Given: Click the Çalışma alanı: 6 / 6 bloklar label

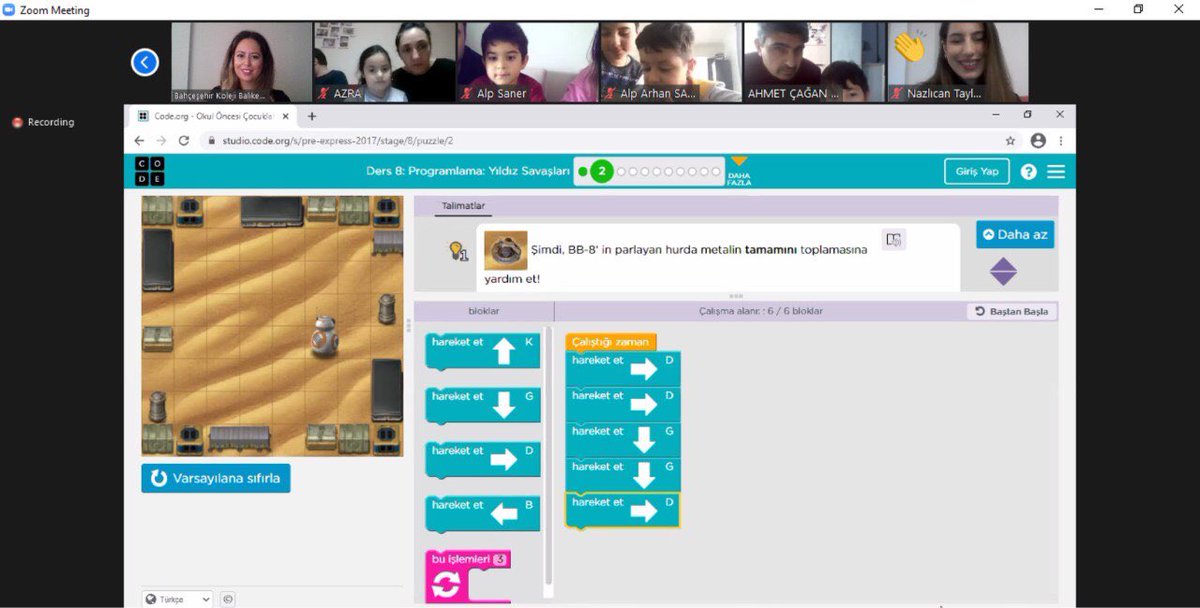Looking at the screenshot, I should [x=760, y=311].
